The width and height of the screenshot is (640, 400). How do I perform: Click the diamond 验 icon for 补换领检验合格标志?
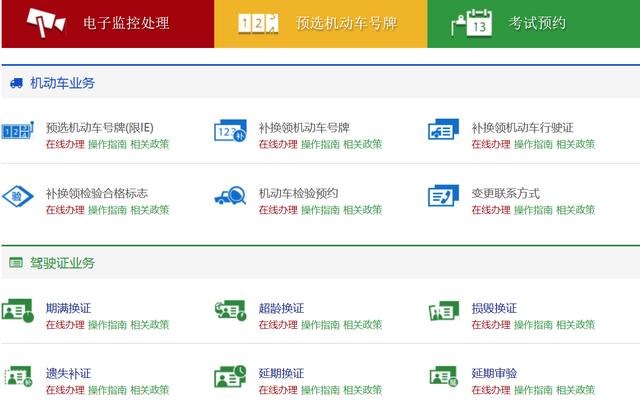tap(18, 196)
